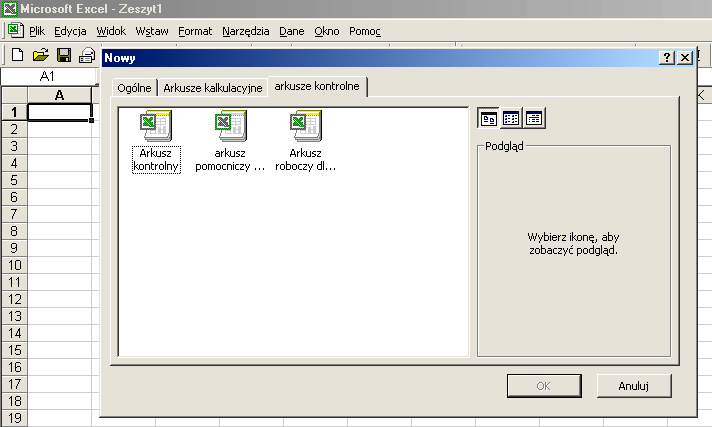
Task: Select row 16 header
Action: [x=15, y=367]
